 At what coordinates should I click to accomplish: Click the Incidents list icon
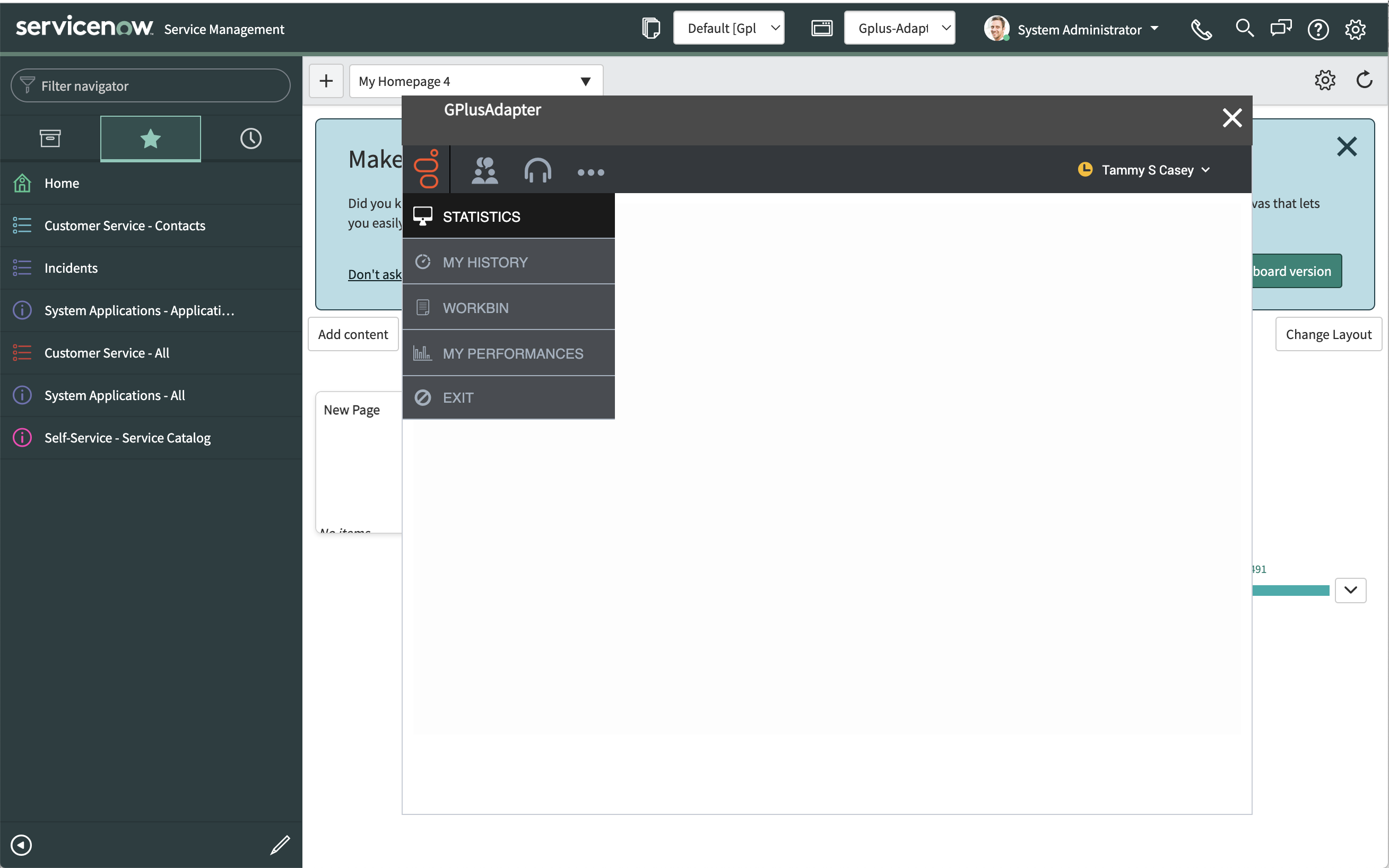[x=22, y=268]
